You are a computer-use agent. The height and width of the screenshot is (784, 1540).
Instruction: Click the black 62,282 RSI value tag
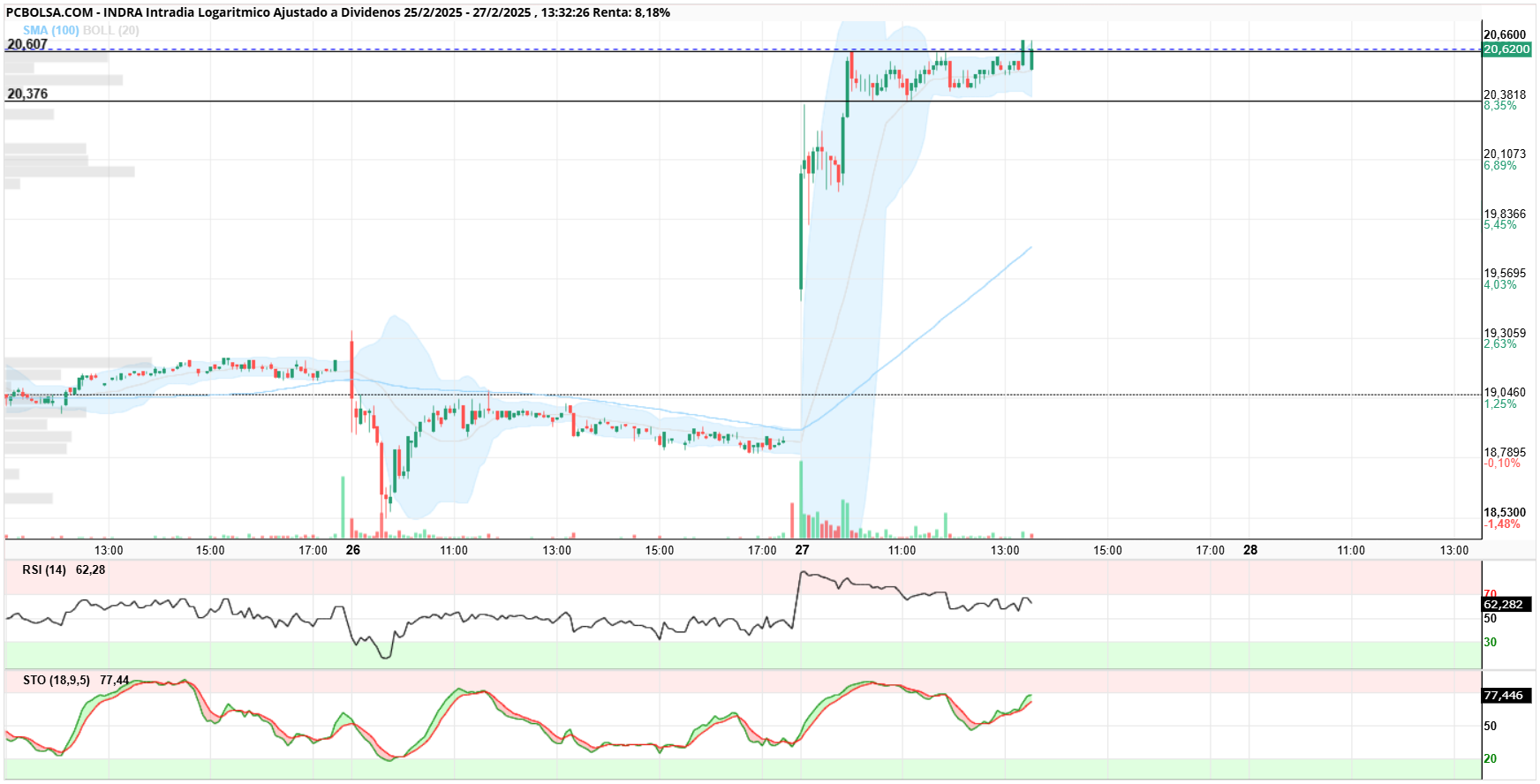click(1506, 605)
